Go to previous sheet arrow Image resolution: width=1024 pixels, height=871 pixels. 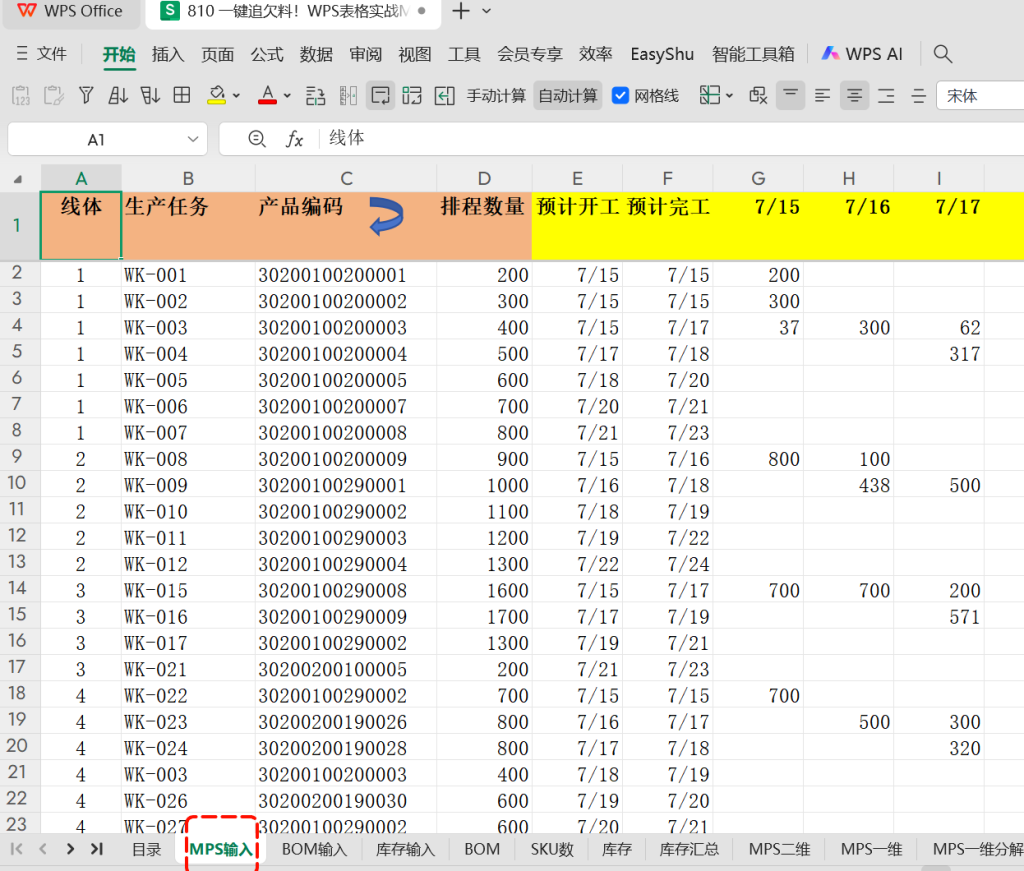[43, 849]
